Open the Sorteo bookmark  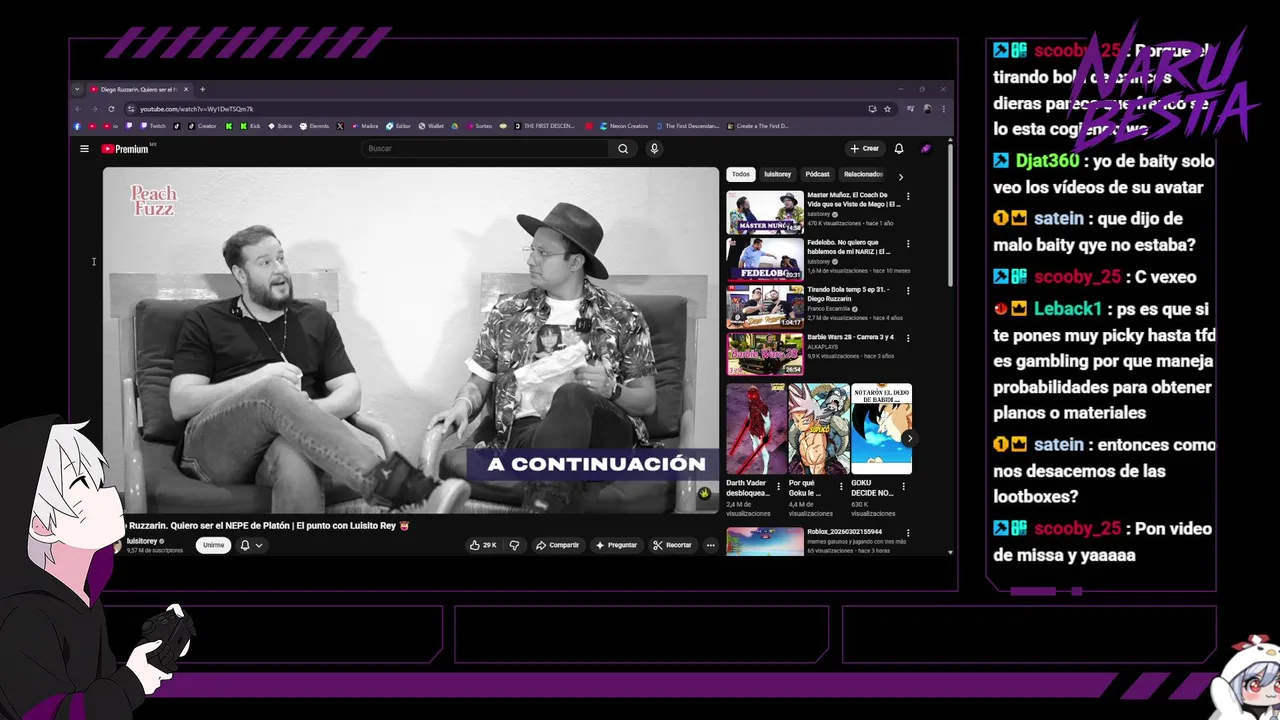tap(479, 126)
